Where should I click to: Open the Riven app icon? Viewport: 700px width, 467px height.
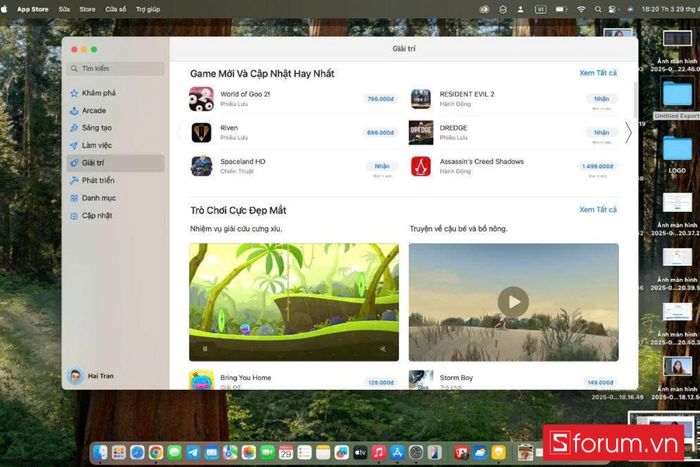(x=201, y=133)
